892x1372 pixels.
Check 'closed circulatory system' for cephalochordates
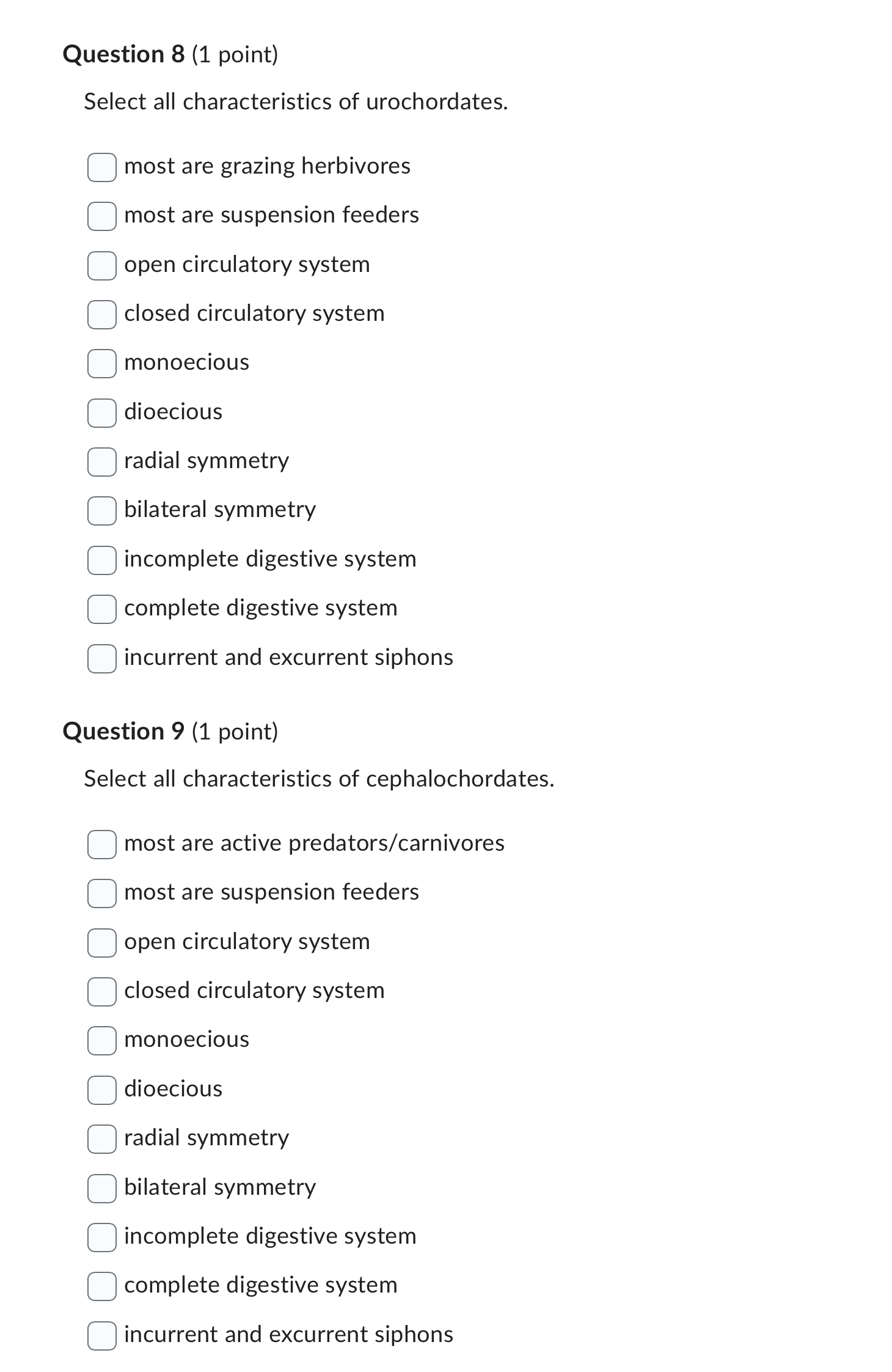coord(101,992)
